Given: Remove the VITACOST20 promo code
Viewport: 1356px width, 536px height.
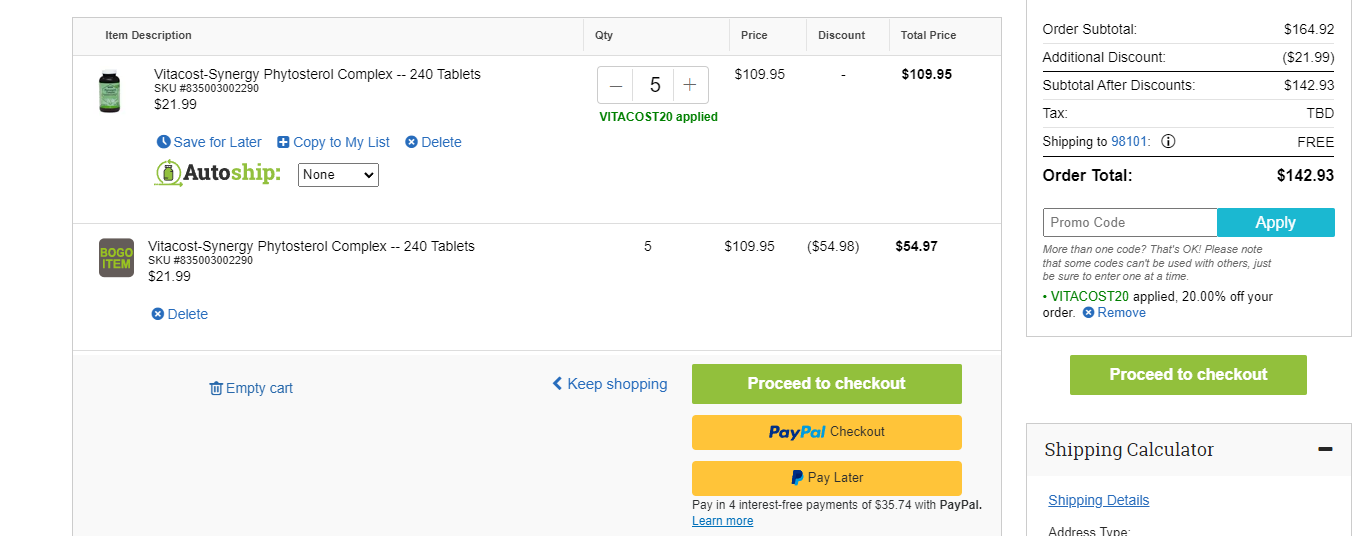Looking at the screenshot, I should pos(1114,313).
